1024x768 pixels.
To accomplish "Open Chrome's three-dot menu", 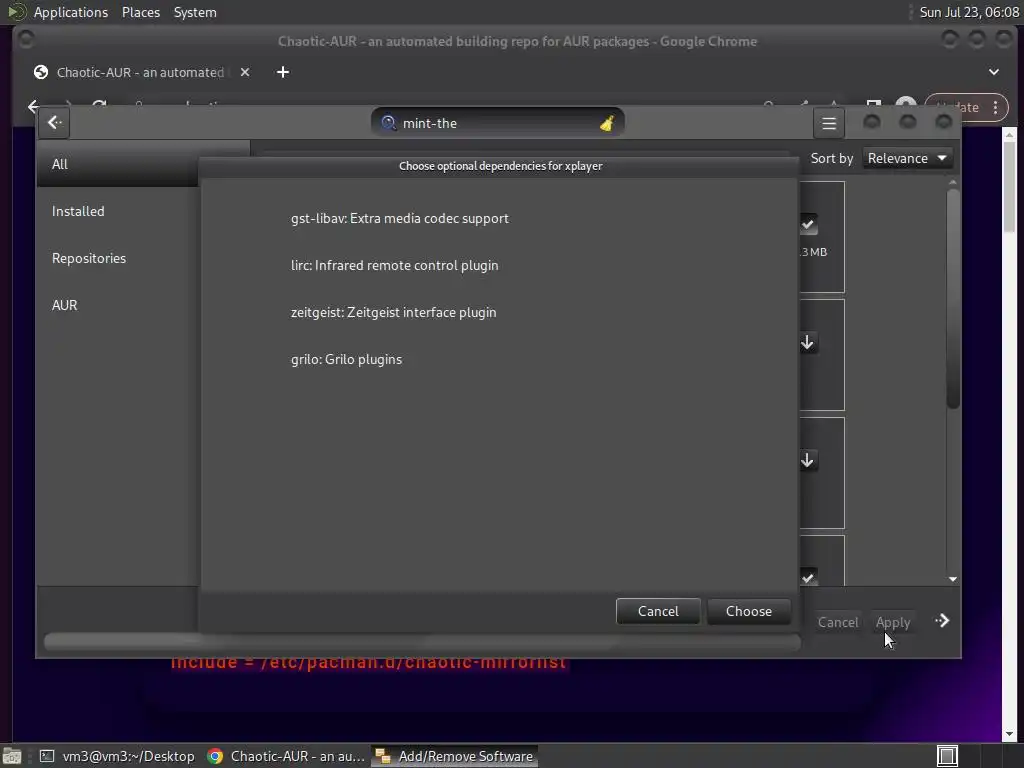I will [995, 108].
